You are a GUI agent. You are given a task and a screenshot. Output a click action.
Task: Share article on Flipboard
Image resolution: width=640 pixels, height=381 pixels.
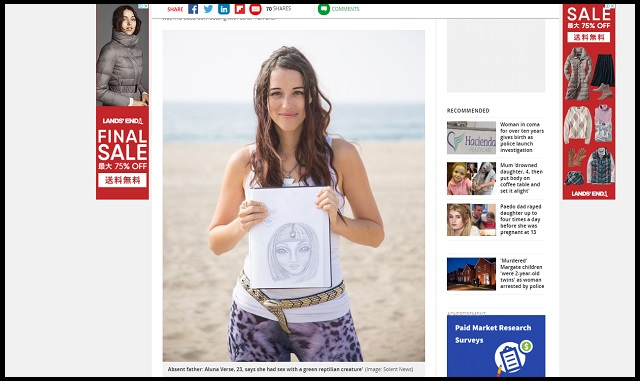240,9
